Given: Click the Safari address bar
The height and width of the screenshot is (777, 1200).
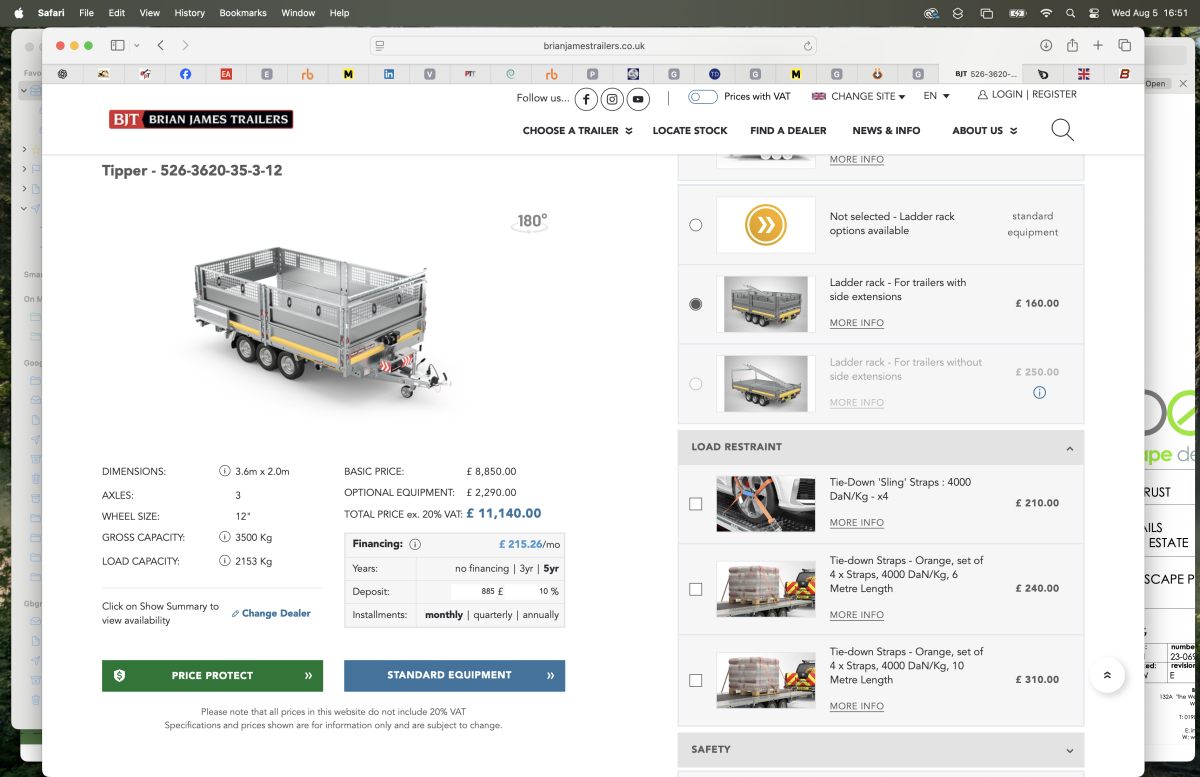Looking at the screenshot, I should [593, 46].
